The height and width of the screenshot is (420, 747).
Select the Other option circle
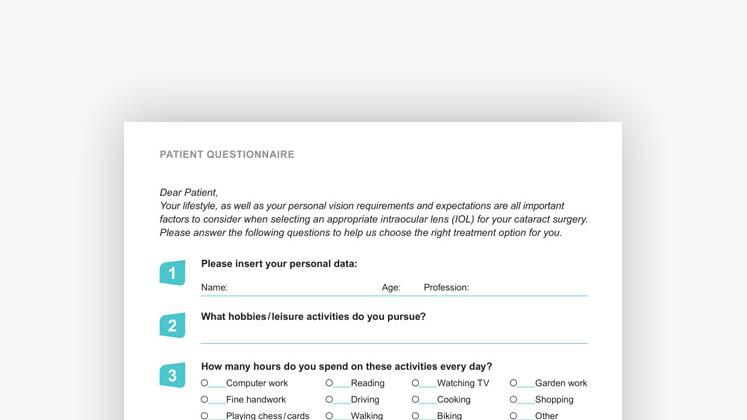pyautogui.click(x=513, y=416)
